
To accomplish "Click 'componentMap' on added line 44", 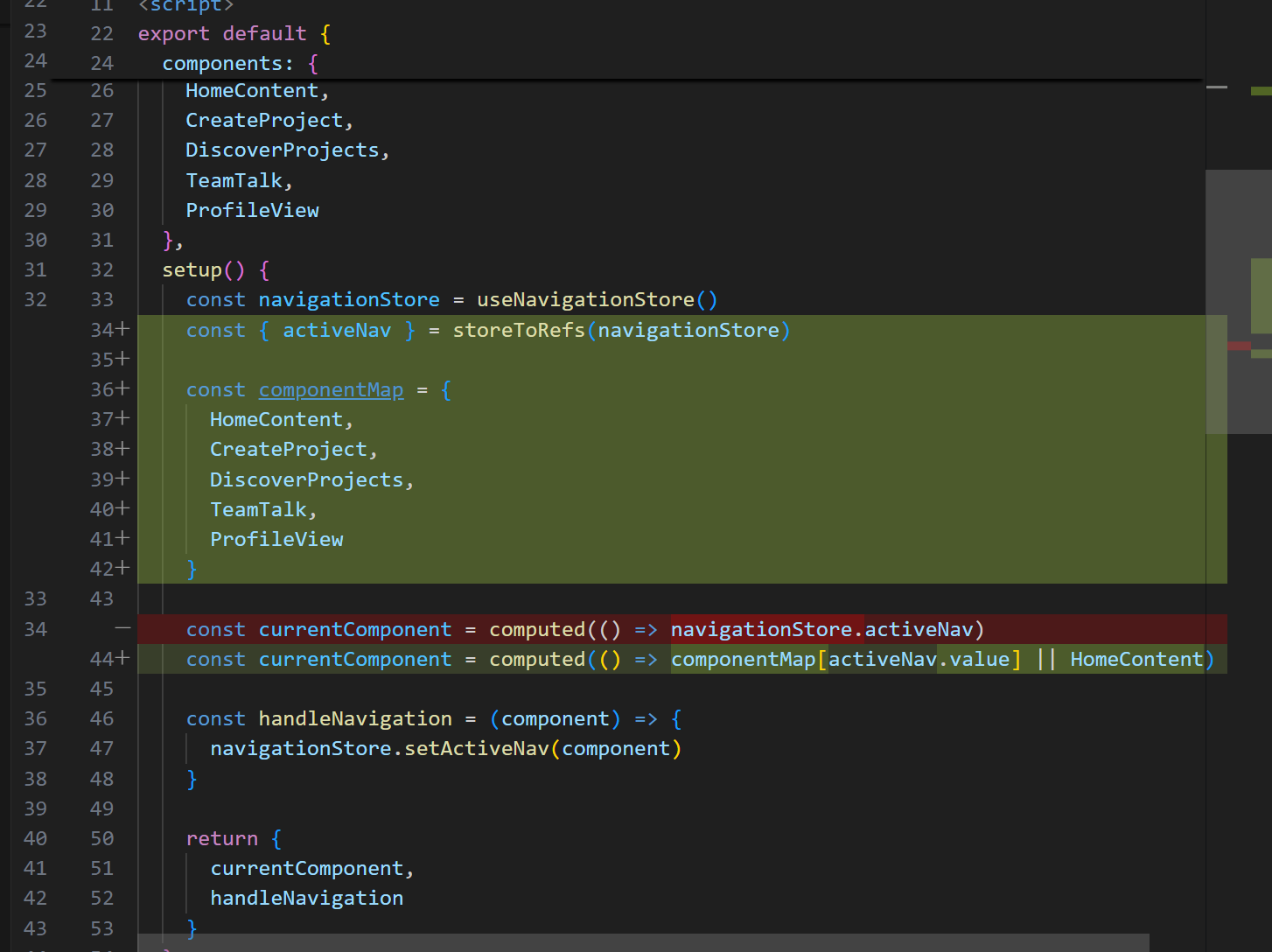I will [x=743, y=660].
